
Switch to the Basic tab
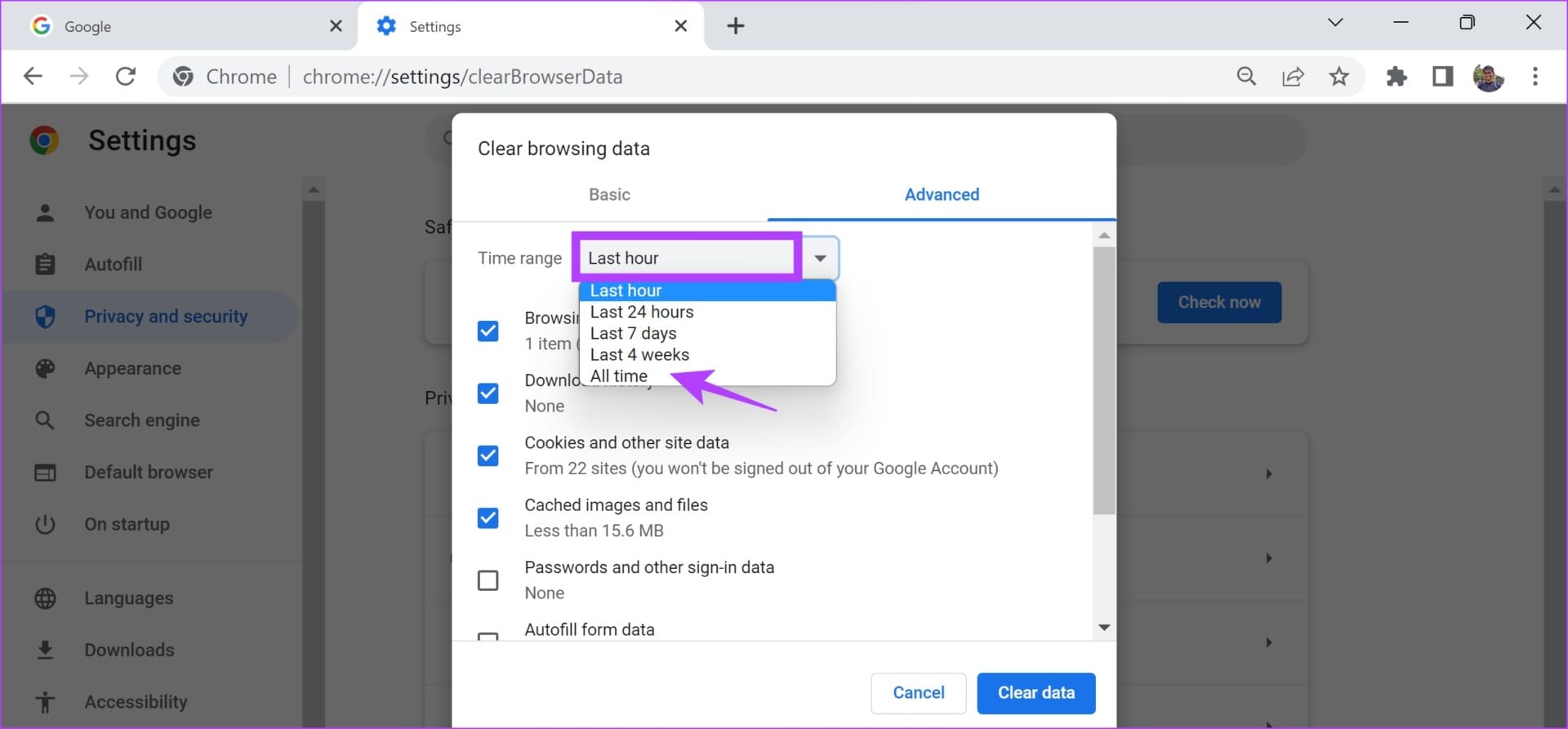click(609, 194)
